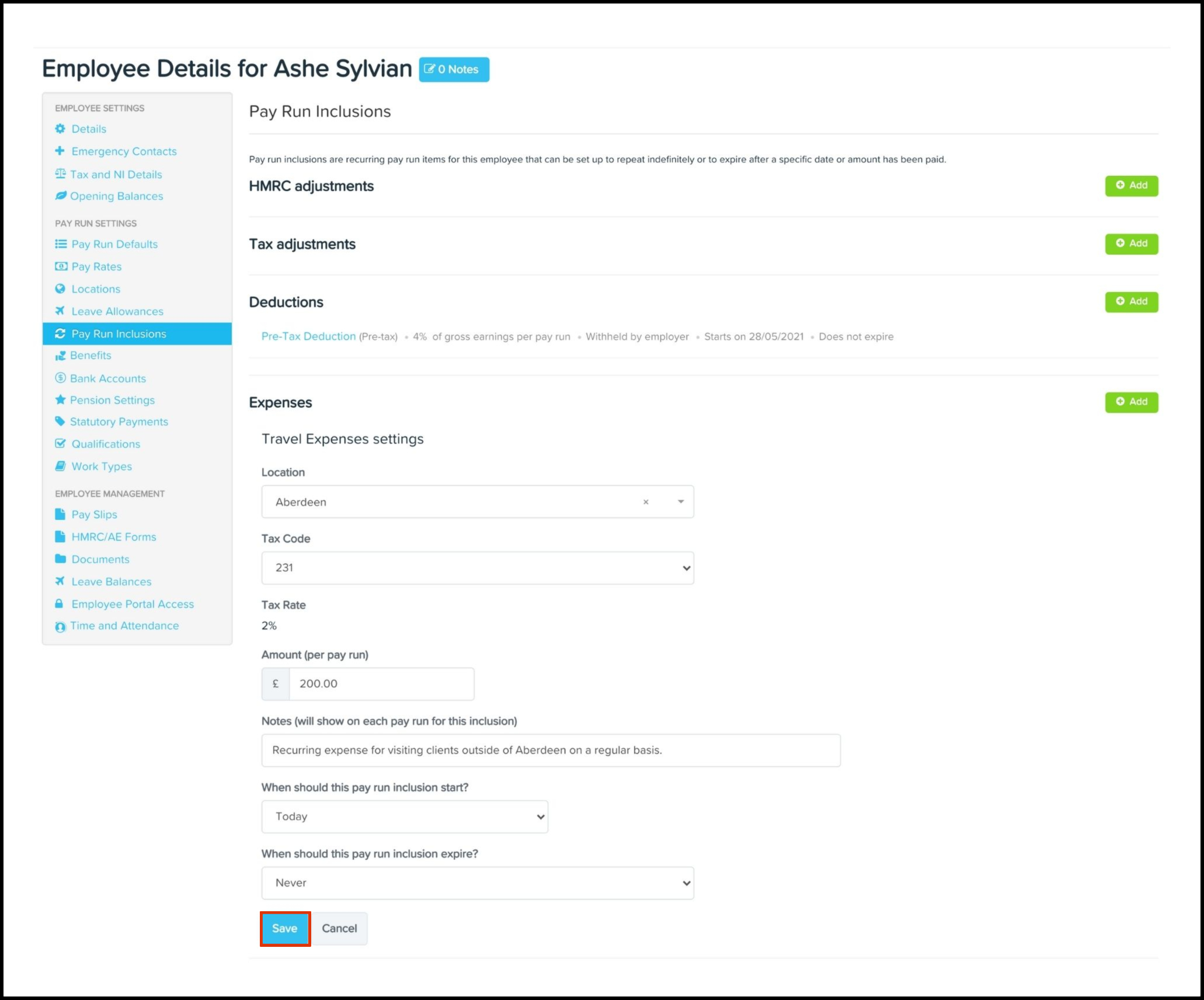
Task: Click the scales icon for Tax and NI Details
Action: [60, 174]
